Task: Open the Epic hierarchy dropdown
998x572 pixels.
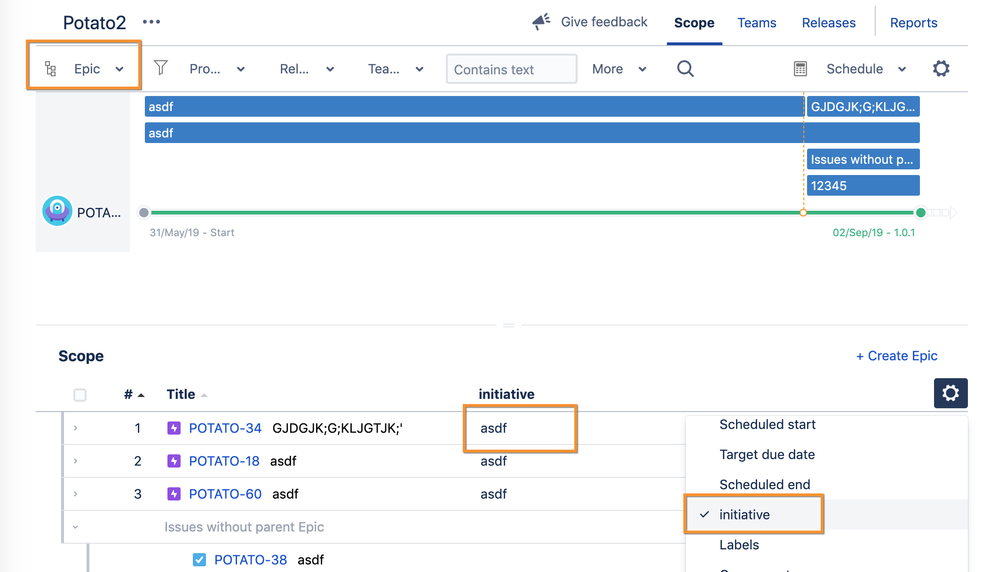Action: tap(83, 69)
